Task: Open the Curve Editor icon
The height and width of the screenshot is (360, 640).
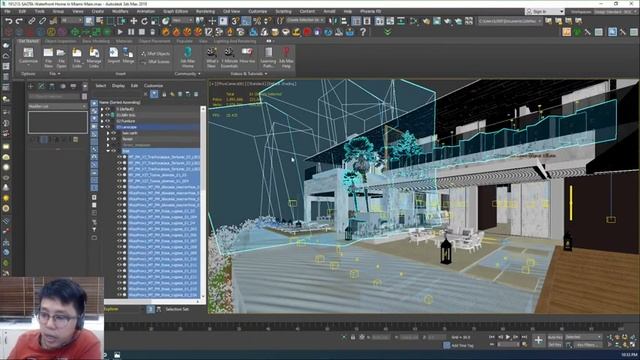Action: (390, 21)
